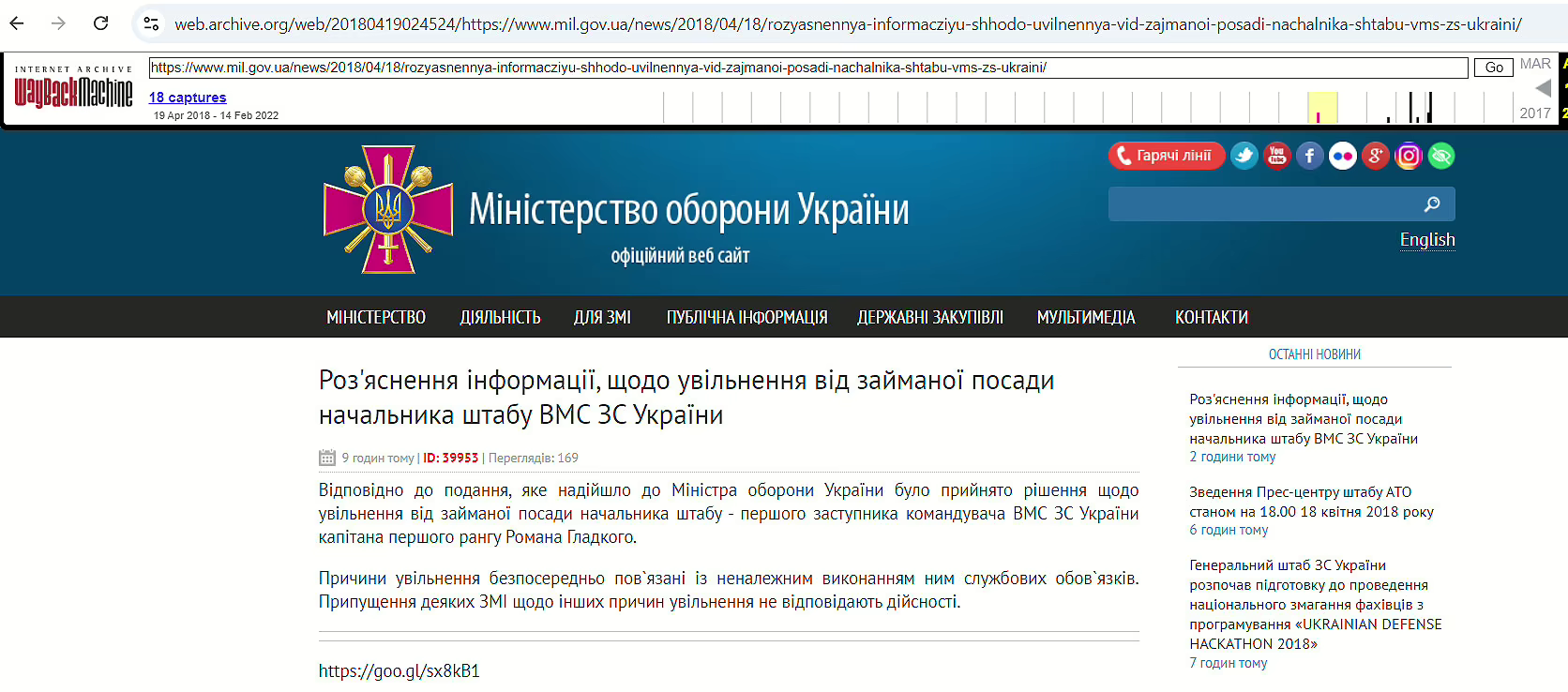Open the МІНІСТЕРСТВО menu

(376, 318)
